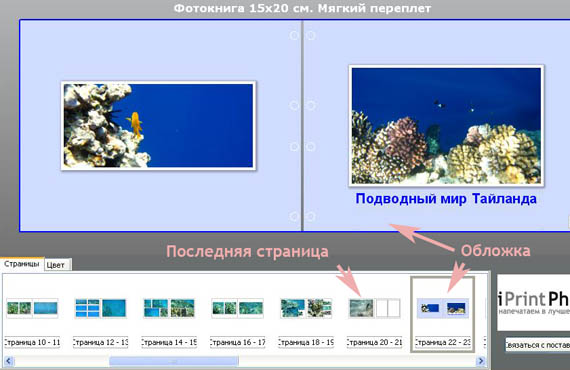Click the right scroll arrow of page strip
Screen dimensions: 570x370
click(x=481, y=361)
